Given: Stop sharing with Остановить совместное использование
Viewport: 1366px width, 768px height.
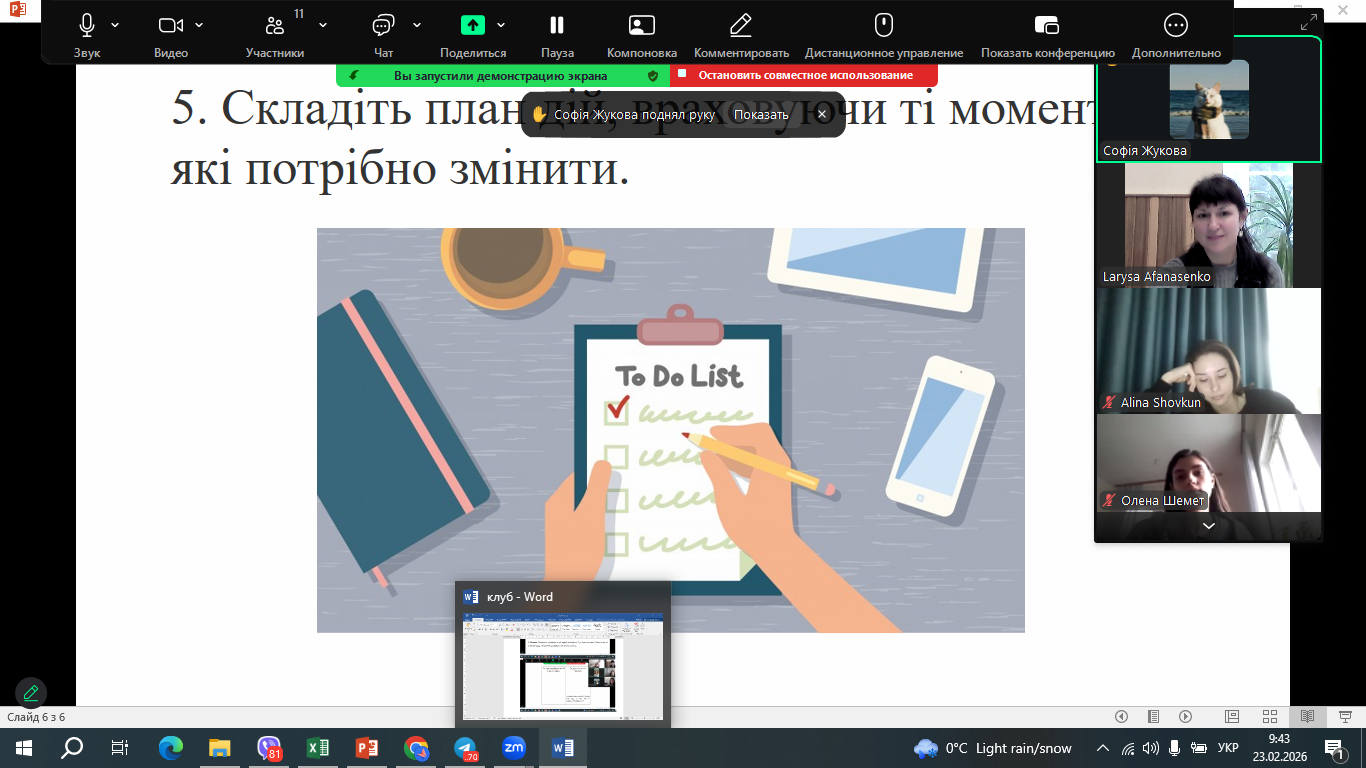Looking at the screenshot, I should [804, 75].
